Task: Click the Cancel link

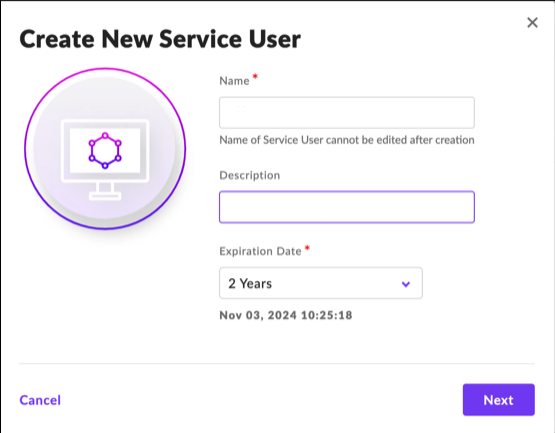Action: 40,400
